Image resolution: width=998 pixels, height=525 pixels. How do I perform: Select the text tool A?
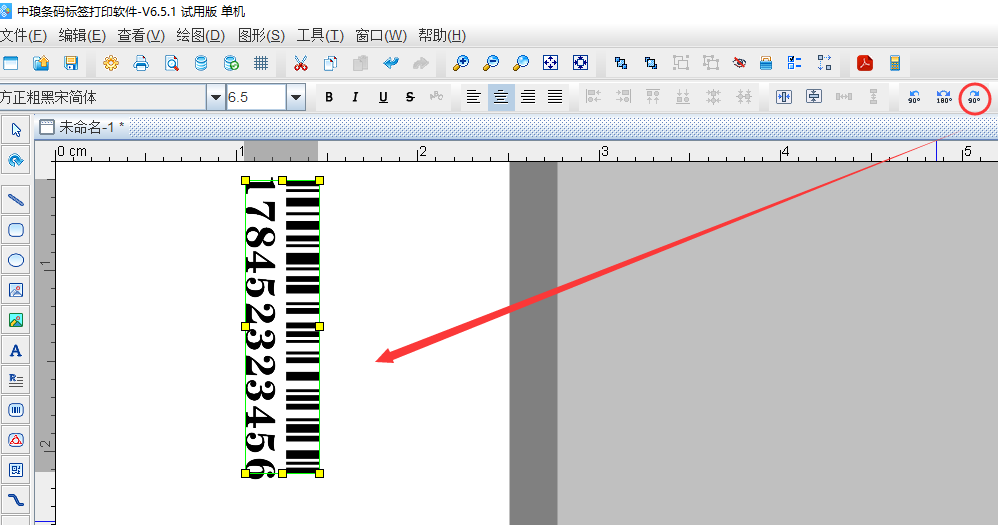16,350
